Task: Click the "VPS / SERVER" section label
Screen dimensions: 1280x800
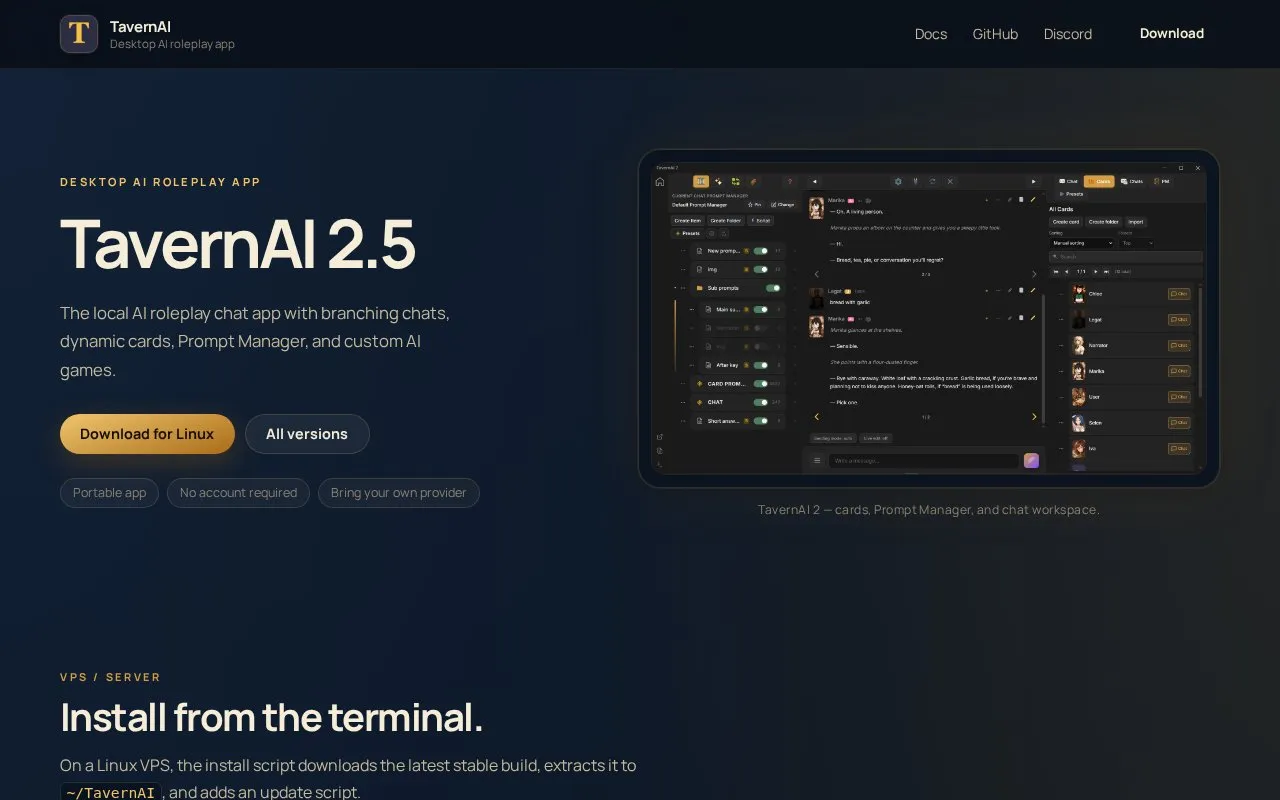Action: point(110,677)
